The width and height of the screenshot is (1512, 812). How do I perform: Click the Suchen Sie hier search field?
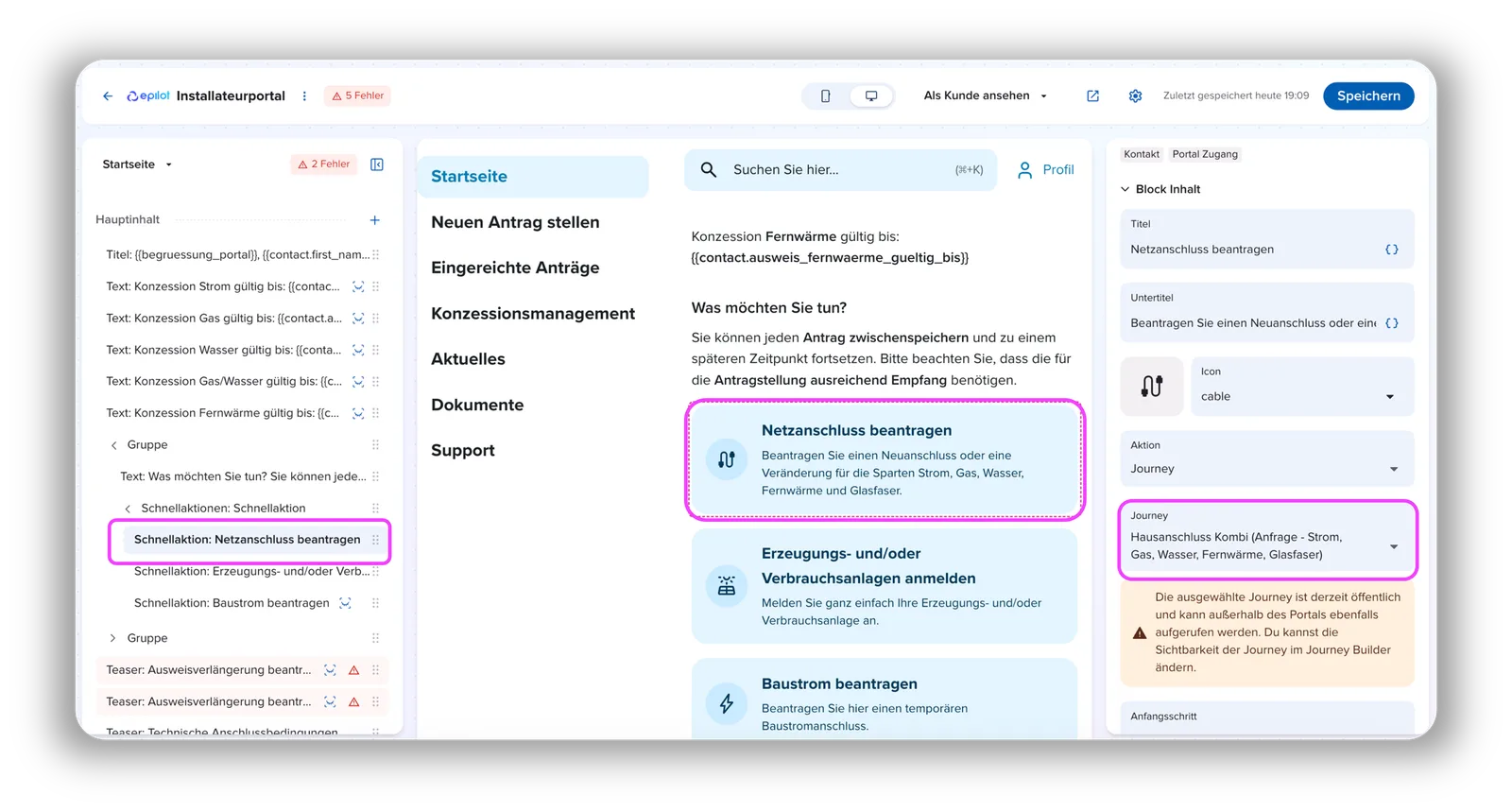(840, 170)
